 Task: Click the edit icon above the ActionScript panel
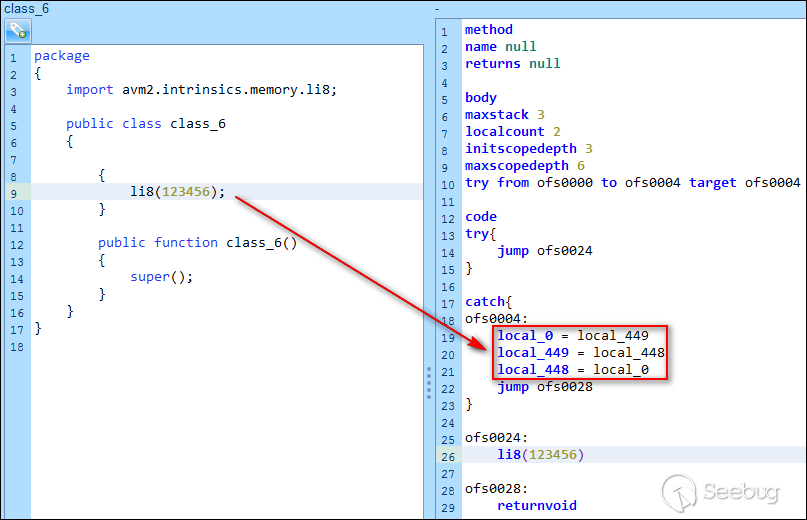coord(18,31)
